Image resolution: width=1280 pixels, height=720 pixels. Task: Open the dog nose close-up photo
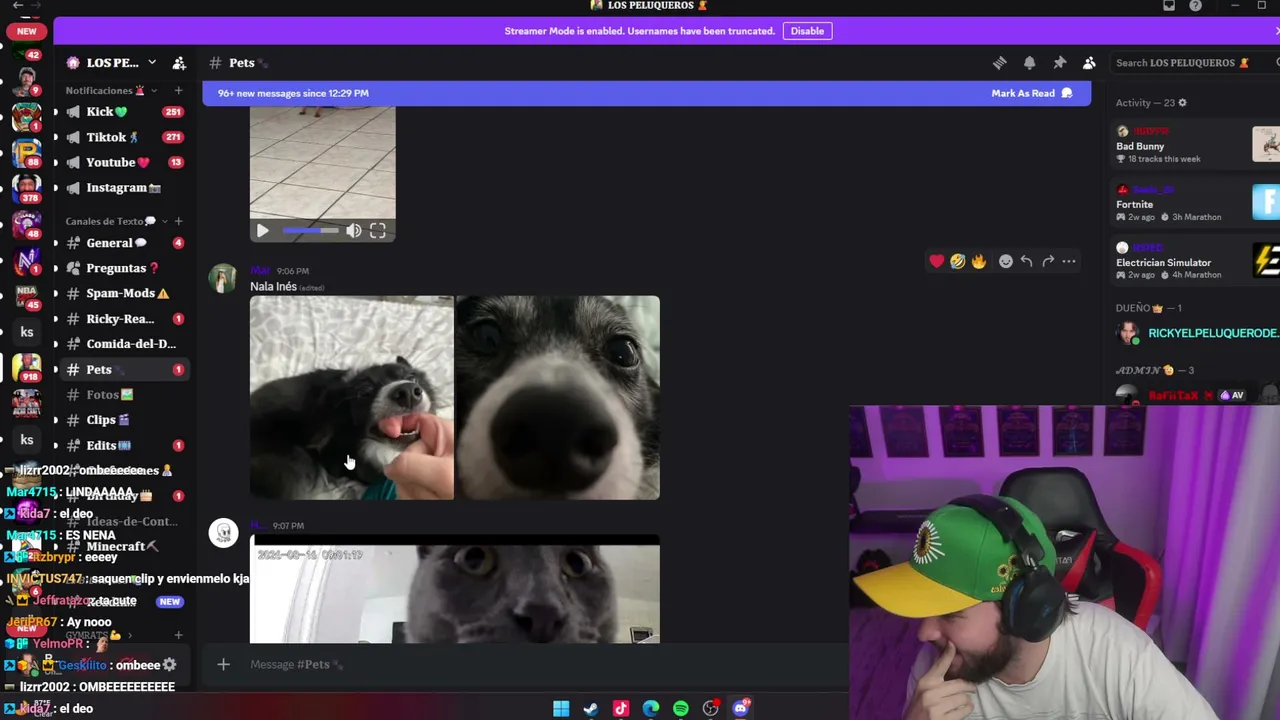click(558, 397)
